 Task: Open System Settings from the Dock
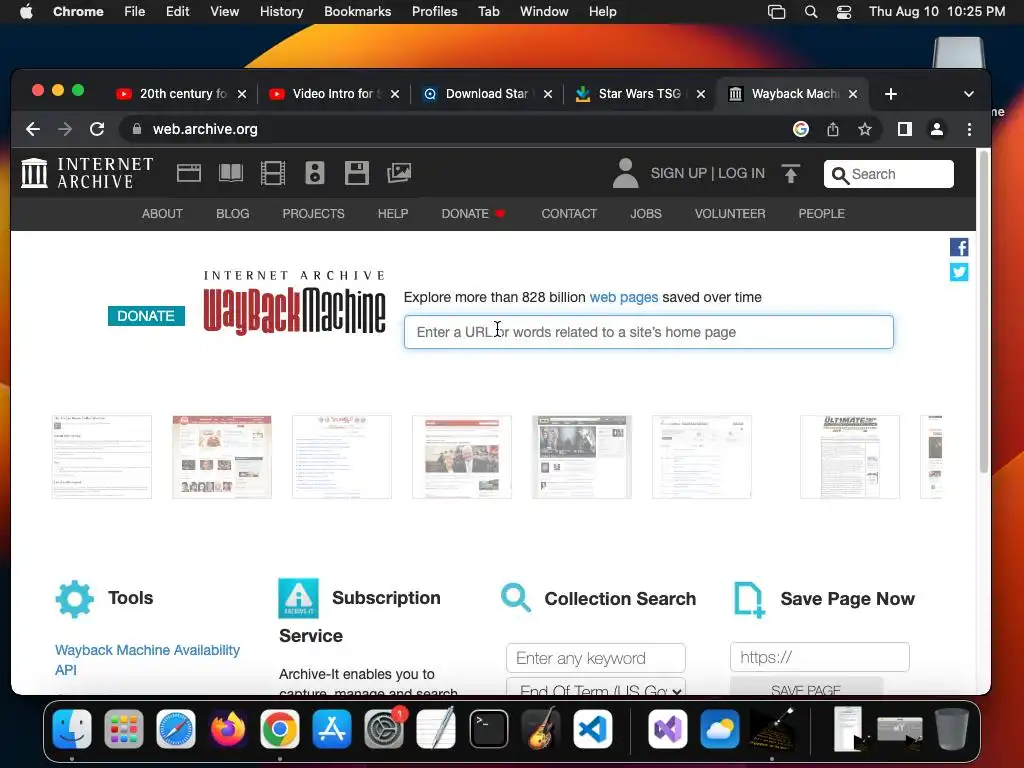tap(384, 729)
